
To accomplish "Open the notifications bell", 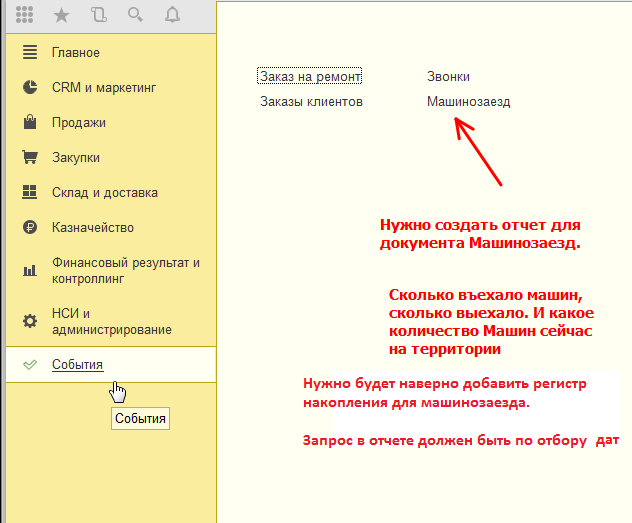I will (172, 16).
